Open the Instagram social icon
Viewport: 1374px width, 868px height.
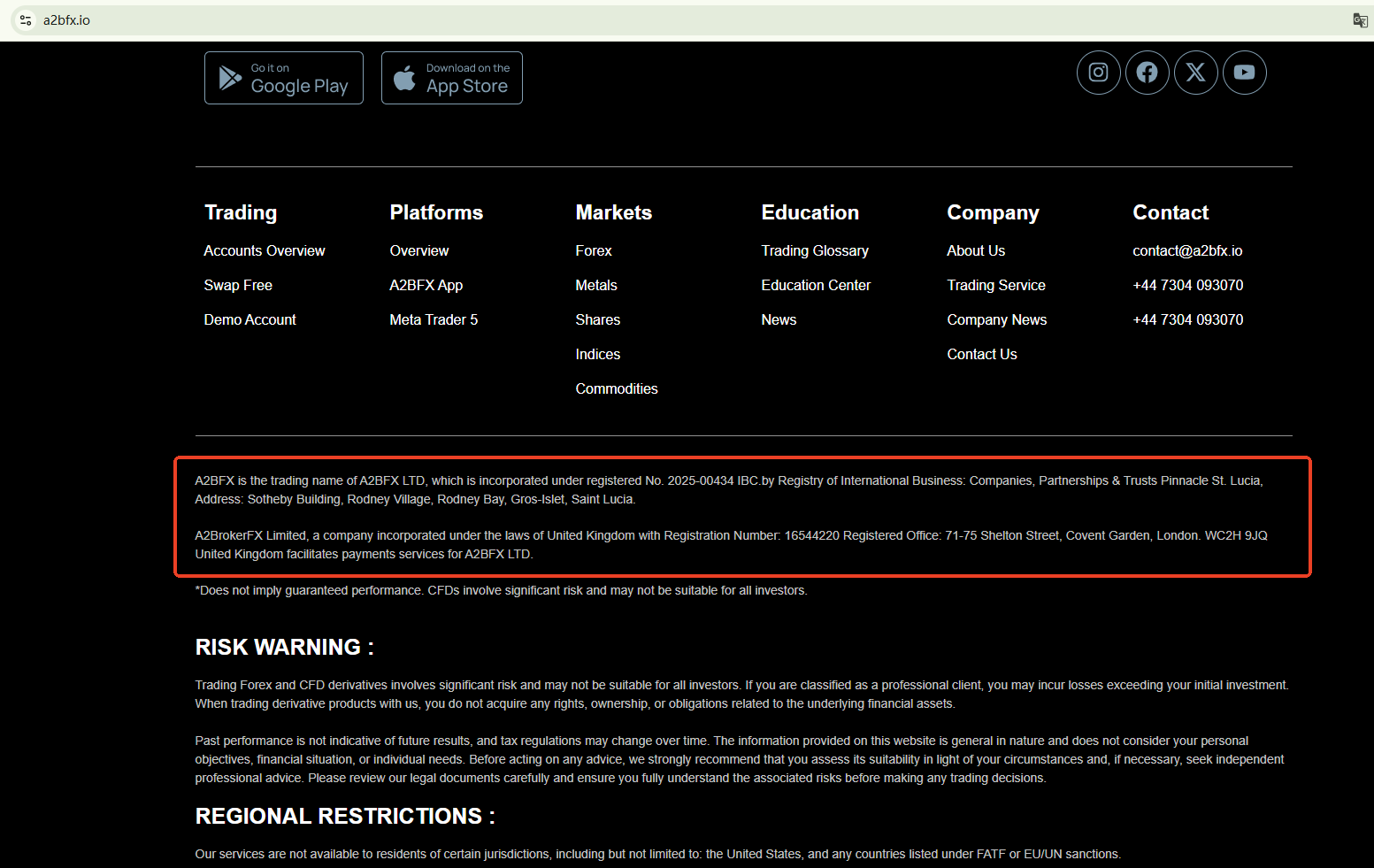(1098, 73)
